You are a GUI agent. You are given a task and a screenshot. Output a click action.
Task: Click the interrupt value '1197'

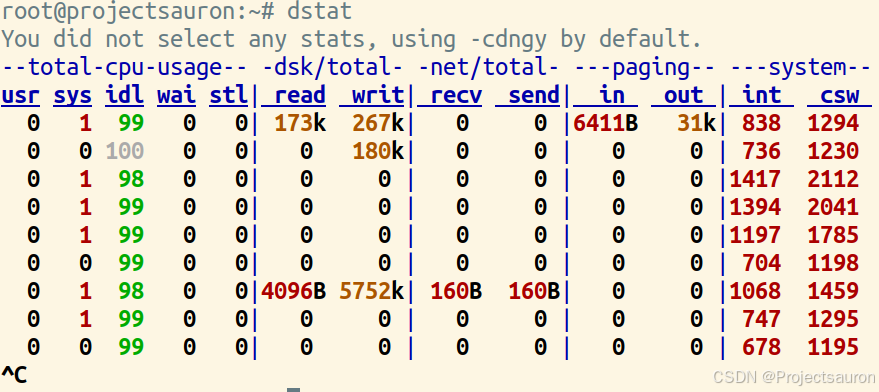point(755,235)
